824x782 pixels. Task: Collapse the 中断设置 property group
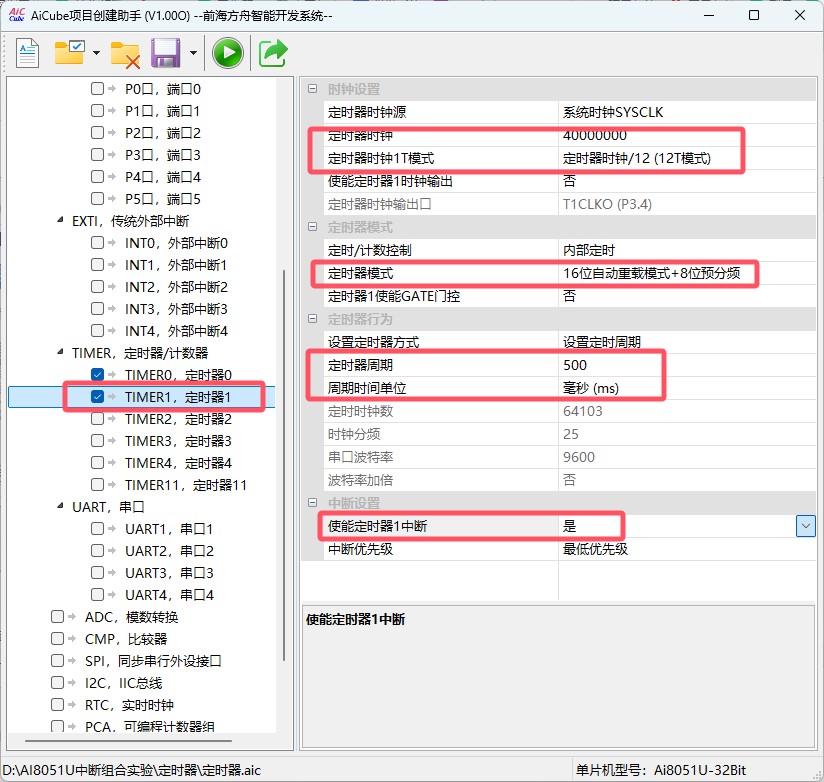pyautogui.click(x=312, y=503)
